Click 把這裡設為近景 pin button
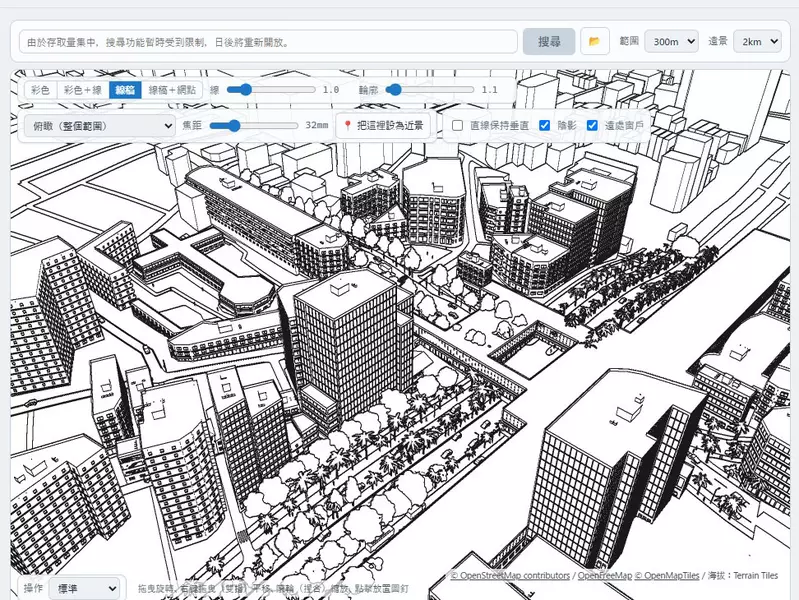This screenshot has height=600, width=799. (x=384, y=125)
